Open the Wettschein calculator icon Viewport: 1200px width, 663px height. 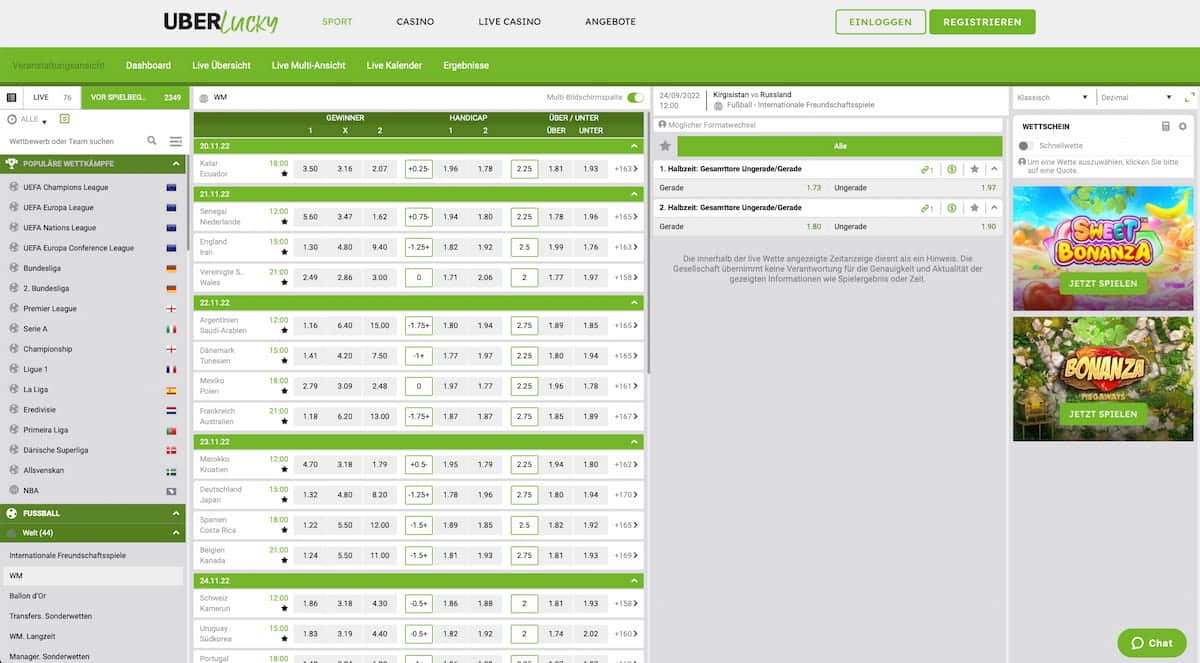coord(1165,126)
